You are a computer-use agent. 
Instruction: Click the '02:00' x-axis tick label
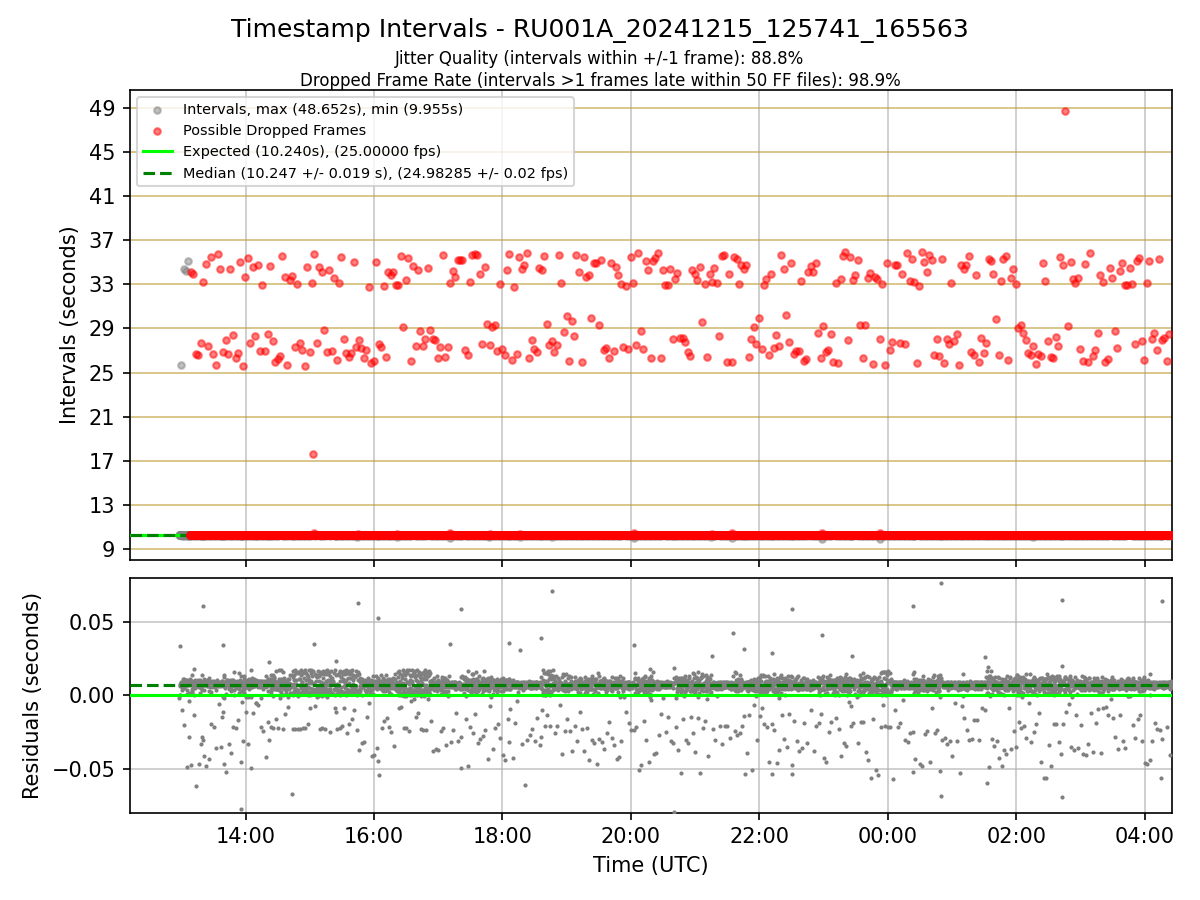[x=1016, y=834]
